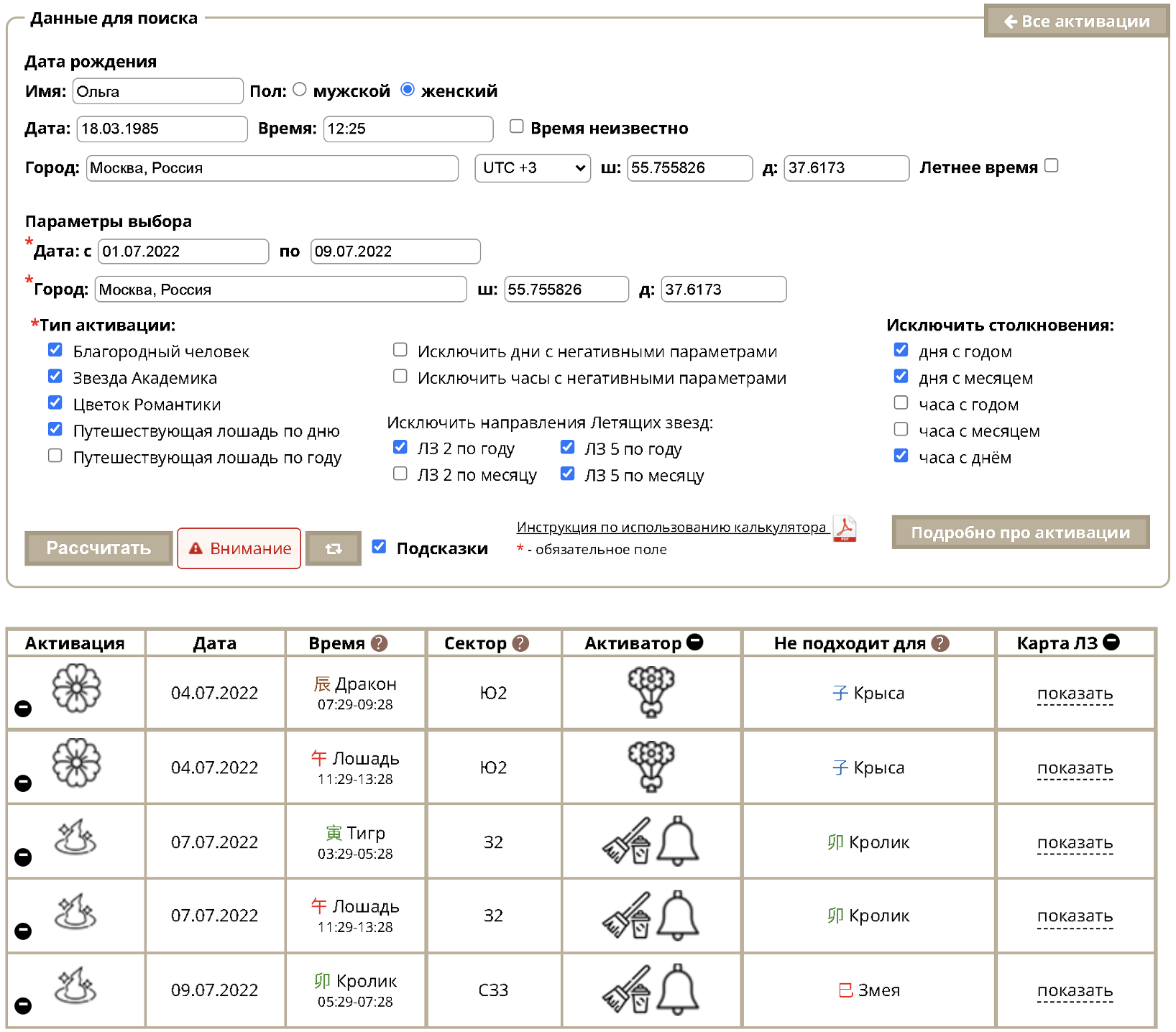The height and width of the screenshot is (1032, 1176).
Task: Click показать link in Тигр row
Action: coord(1075,842)
